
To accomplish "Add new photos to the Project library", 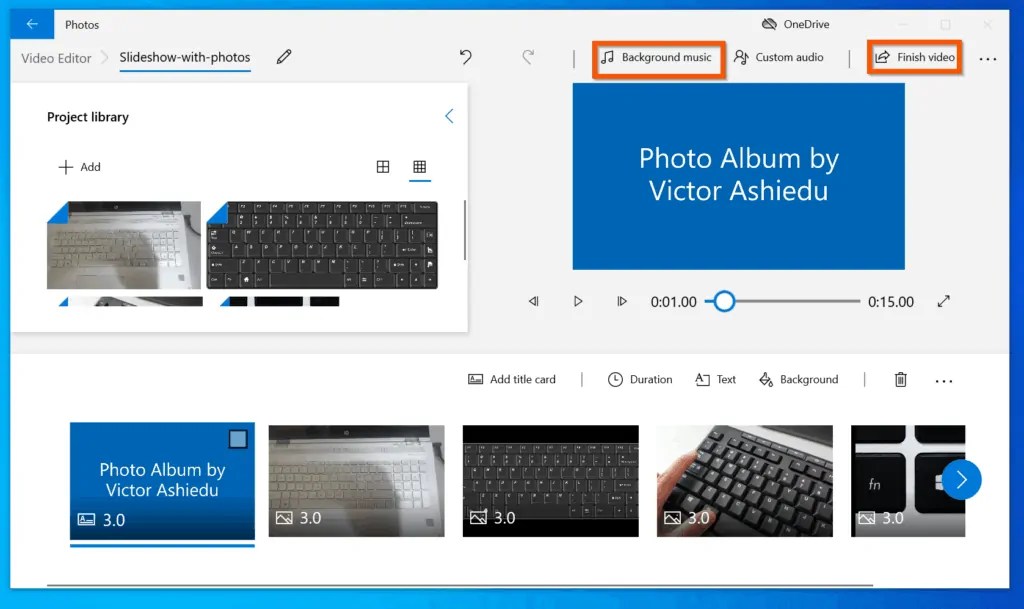I will [80, 166].
